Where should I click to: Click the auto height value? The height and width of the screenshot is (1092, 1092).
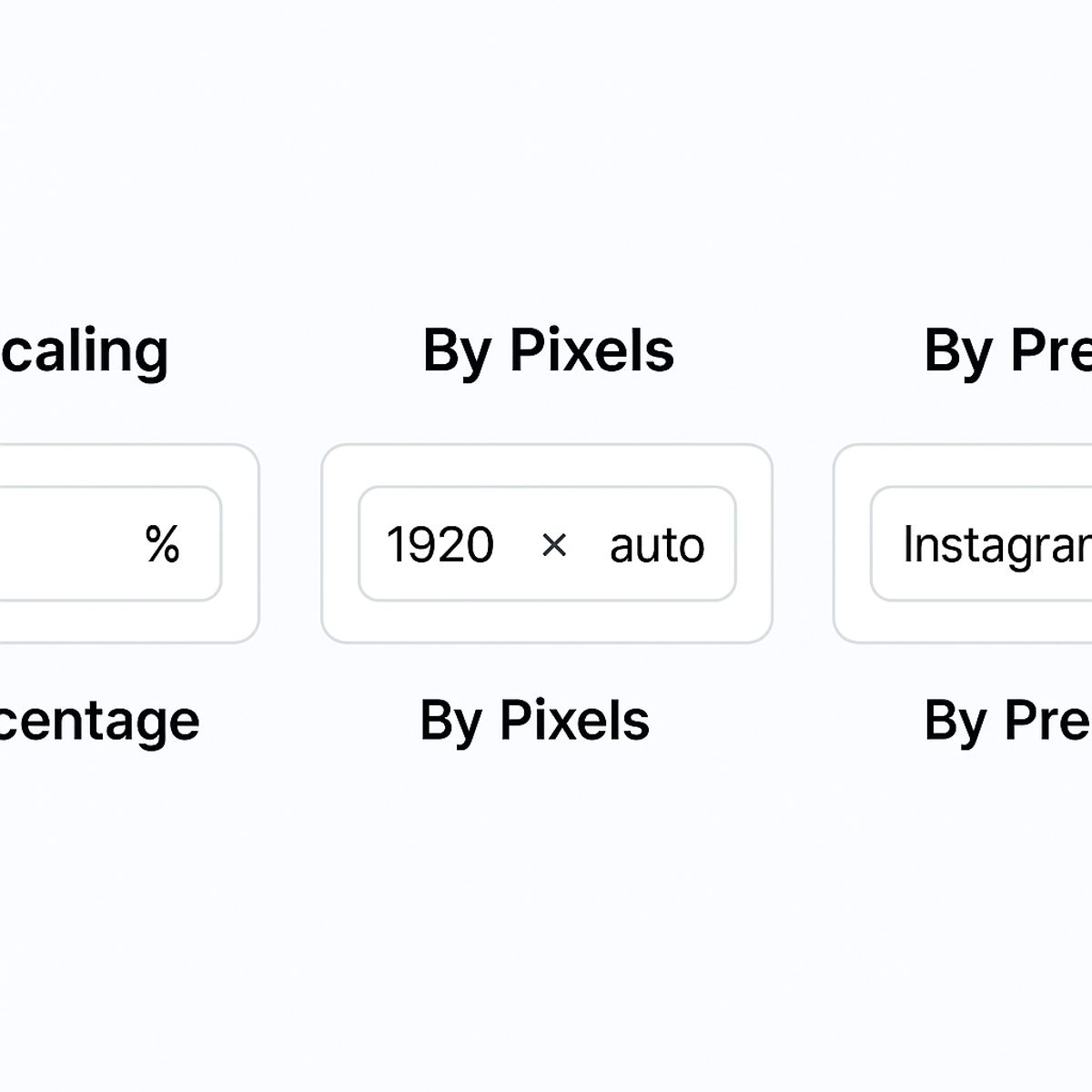tap(657, 544)
